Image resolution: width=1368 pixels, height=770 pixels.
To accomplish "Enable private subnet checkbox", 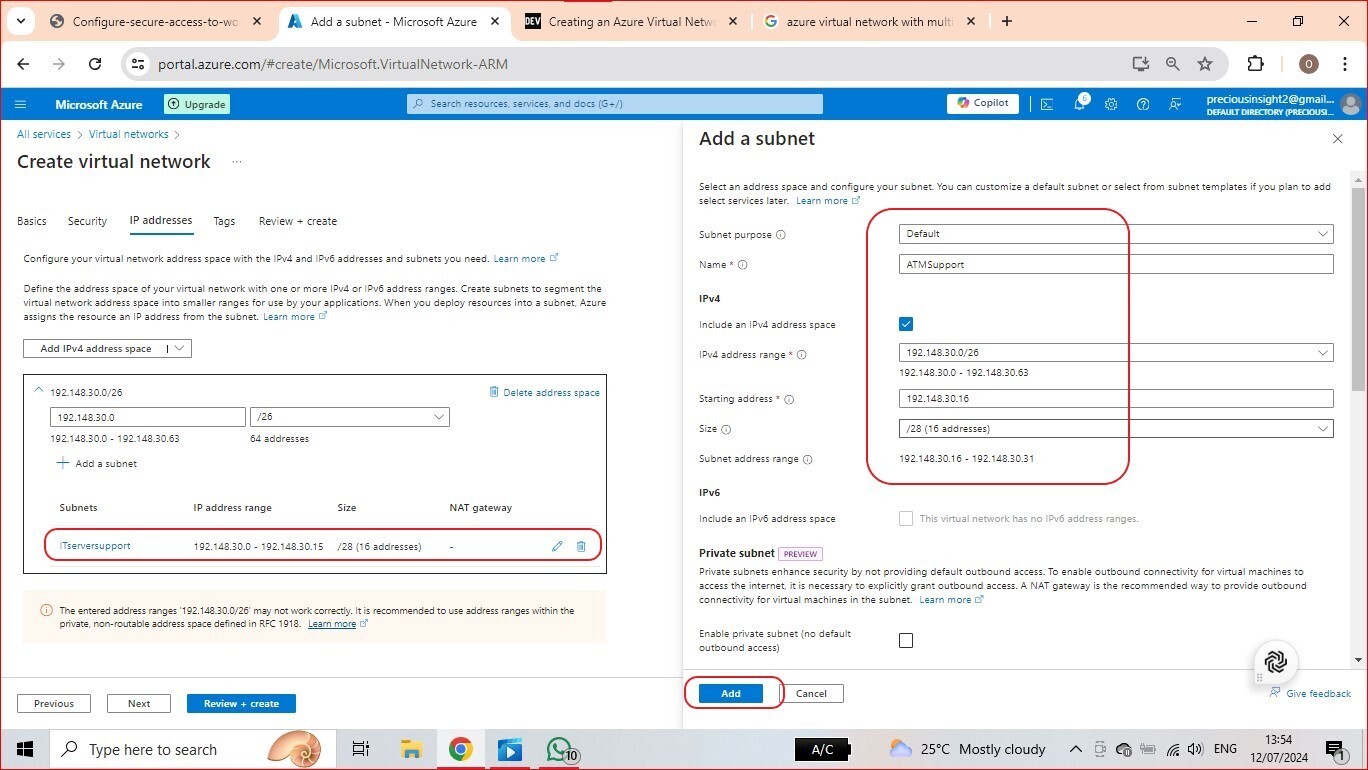I will (906, 641).
